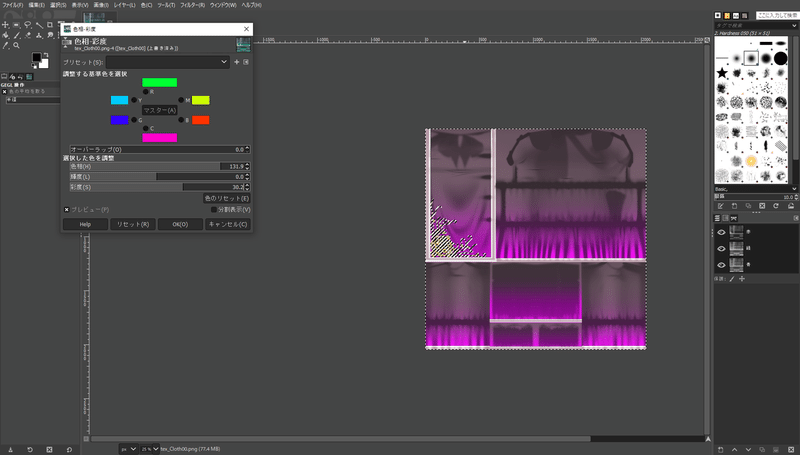
Task: Select the black star brush
Action: [722, 72]
